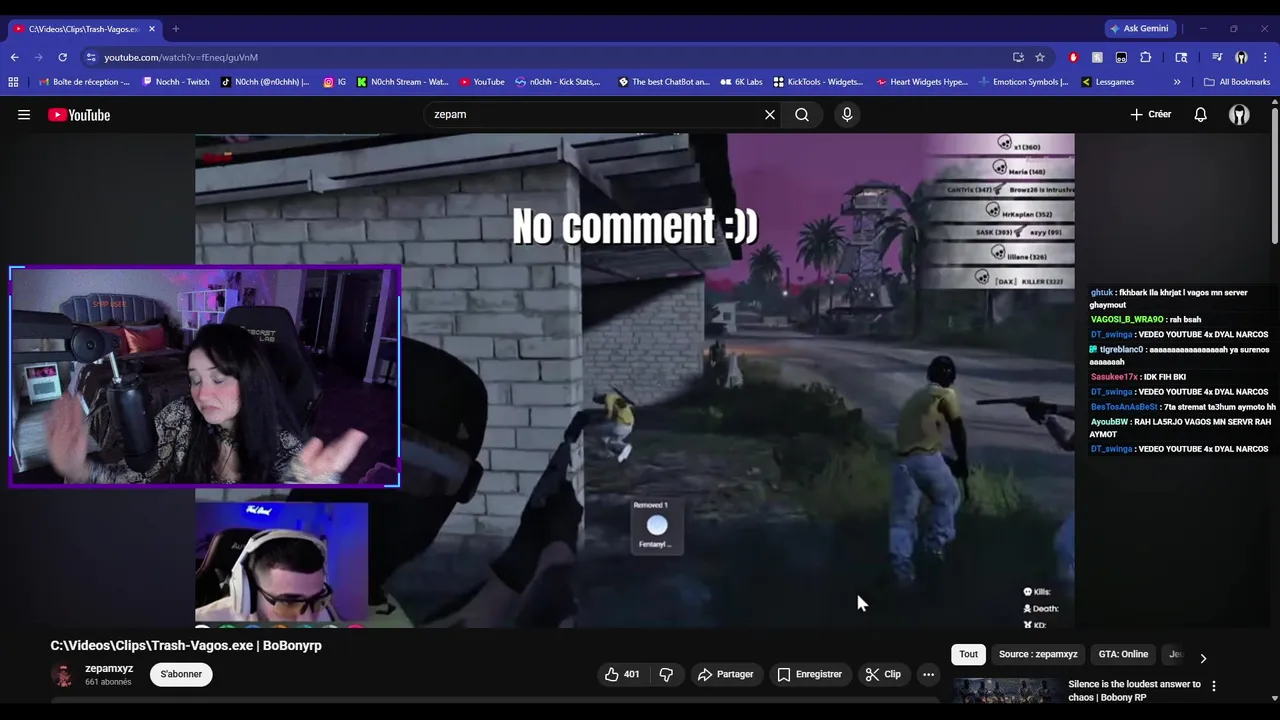This screenshot has height=720, width=1280.
Task: Go forward in browser history
Action: click(39, 57)
